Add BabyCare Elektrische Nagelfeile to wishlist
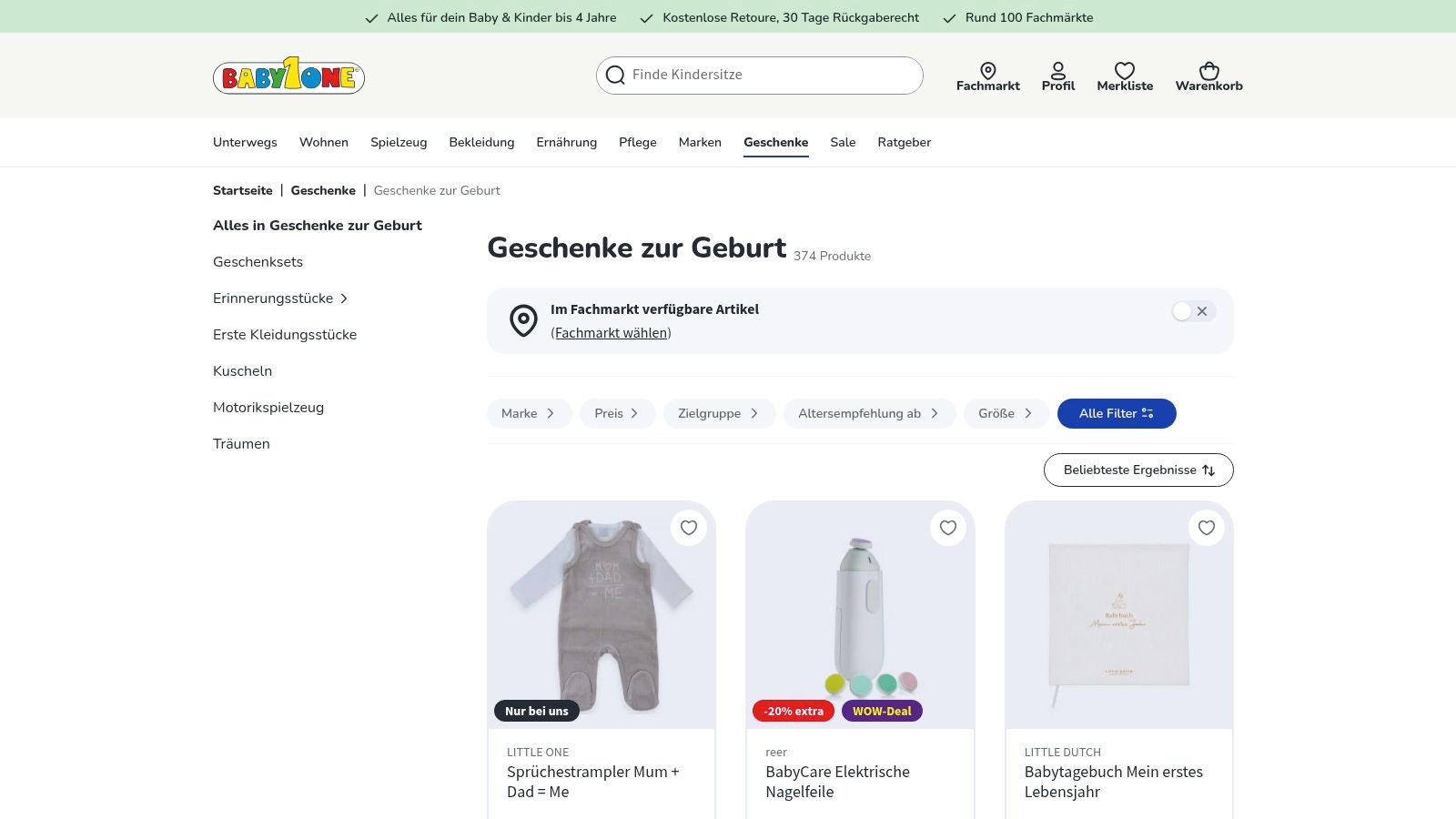 pyautogui.click(x=948, y=528)
